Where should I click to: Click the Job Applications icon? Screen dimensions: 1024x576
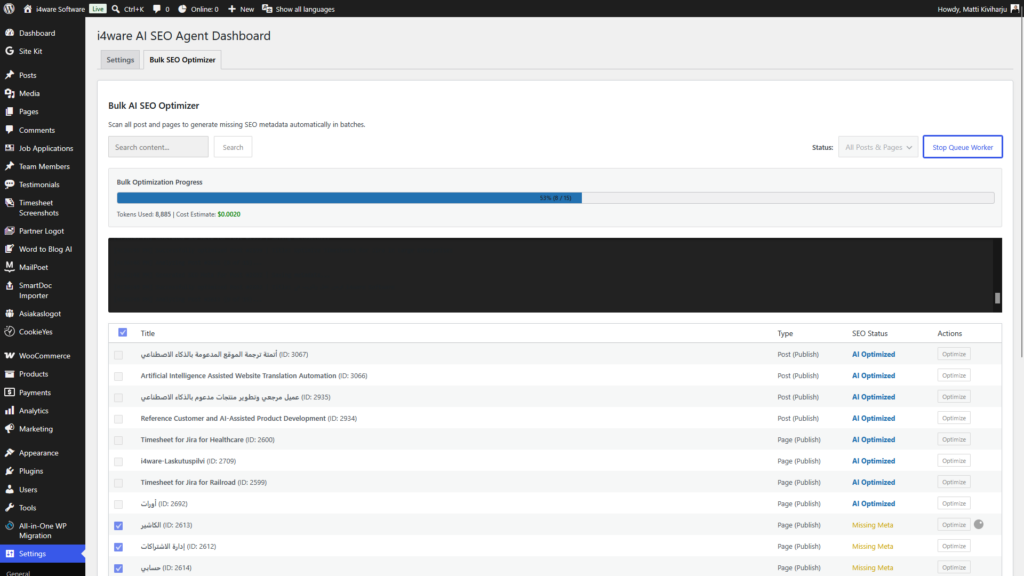point(9,148)
